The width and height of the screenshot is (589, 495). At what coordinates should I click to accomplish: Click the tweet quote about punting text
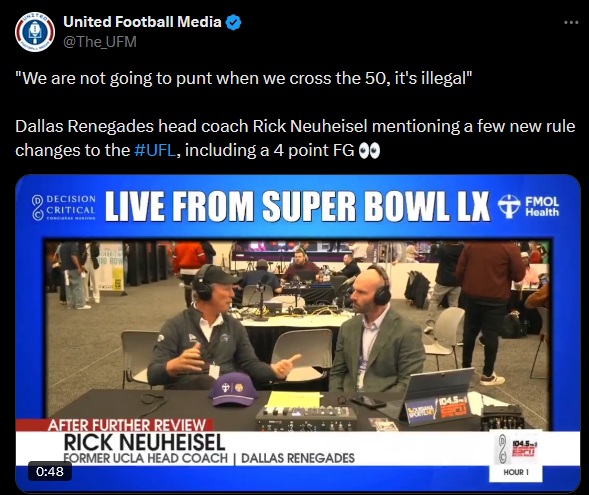point(243,78)
